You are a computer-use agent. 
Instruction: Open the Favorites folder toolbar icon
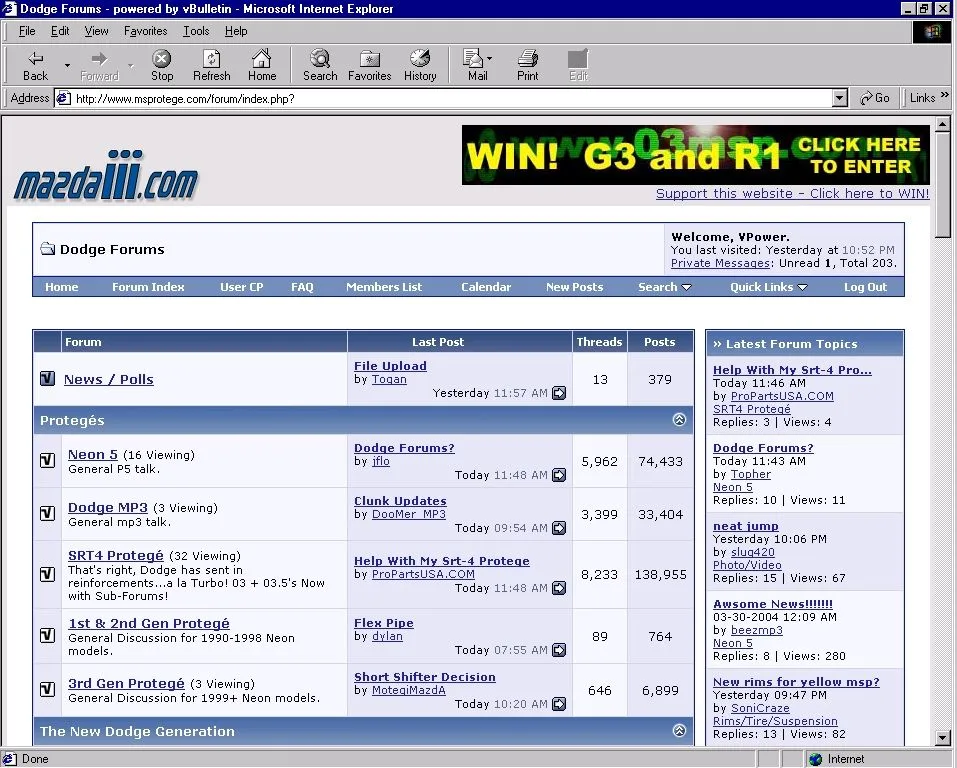pyautogui.click(x=369, y=59)
